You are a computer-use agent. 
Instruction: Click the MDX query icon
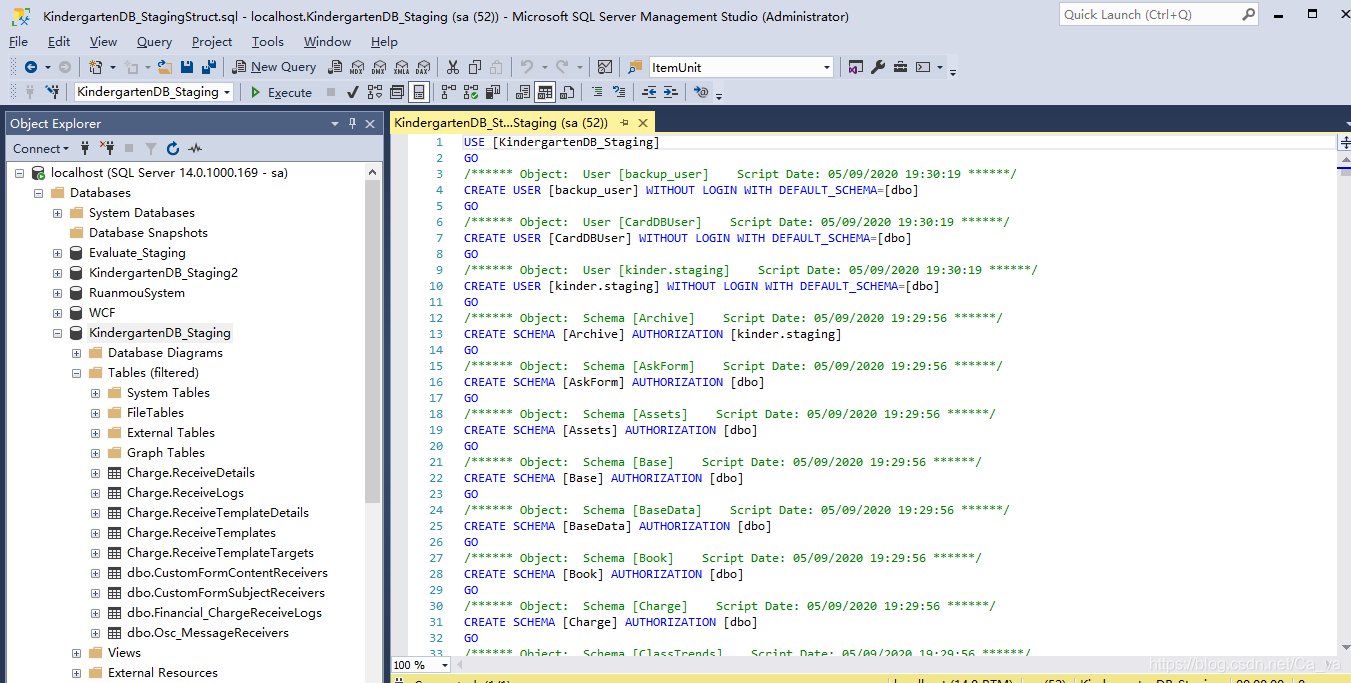357,67
